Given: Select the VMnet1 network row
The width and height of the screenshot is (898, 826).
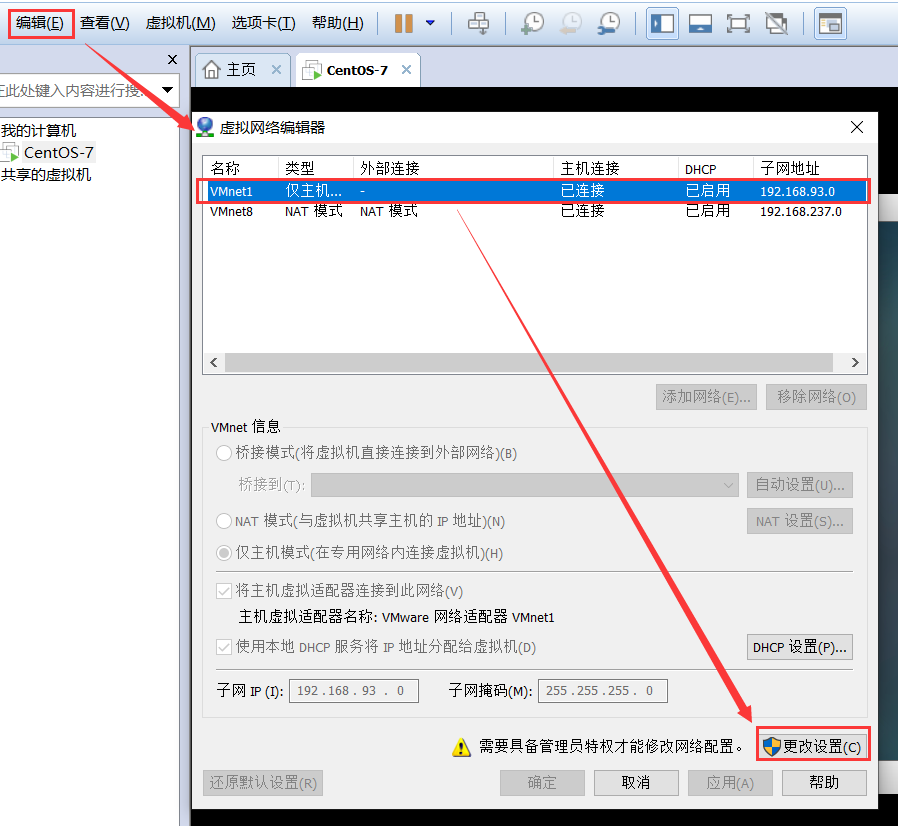Looking at the screenshot, I should pos(534,191).
